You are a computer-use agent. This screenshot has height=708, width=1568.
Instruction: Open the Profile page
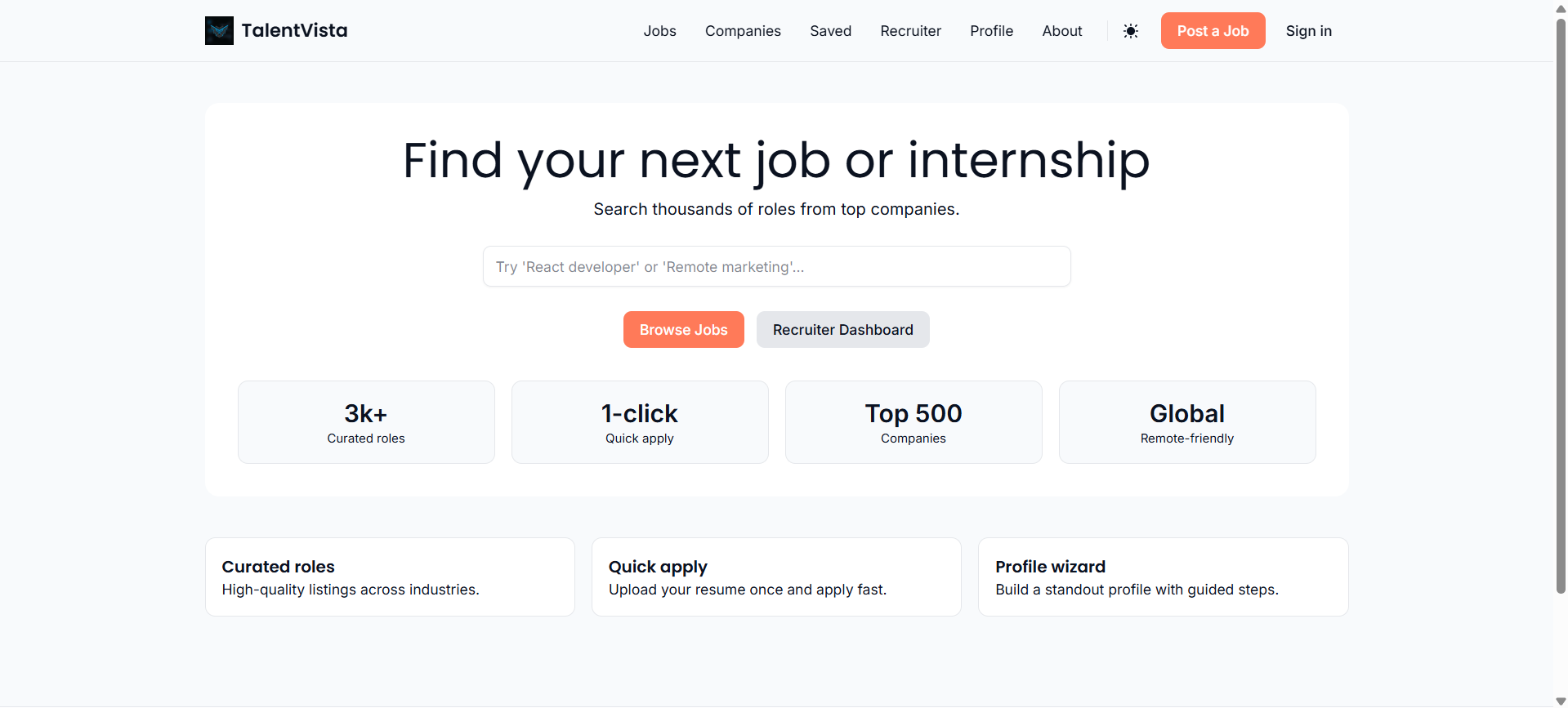coord(991,30)
